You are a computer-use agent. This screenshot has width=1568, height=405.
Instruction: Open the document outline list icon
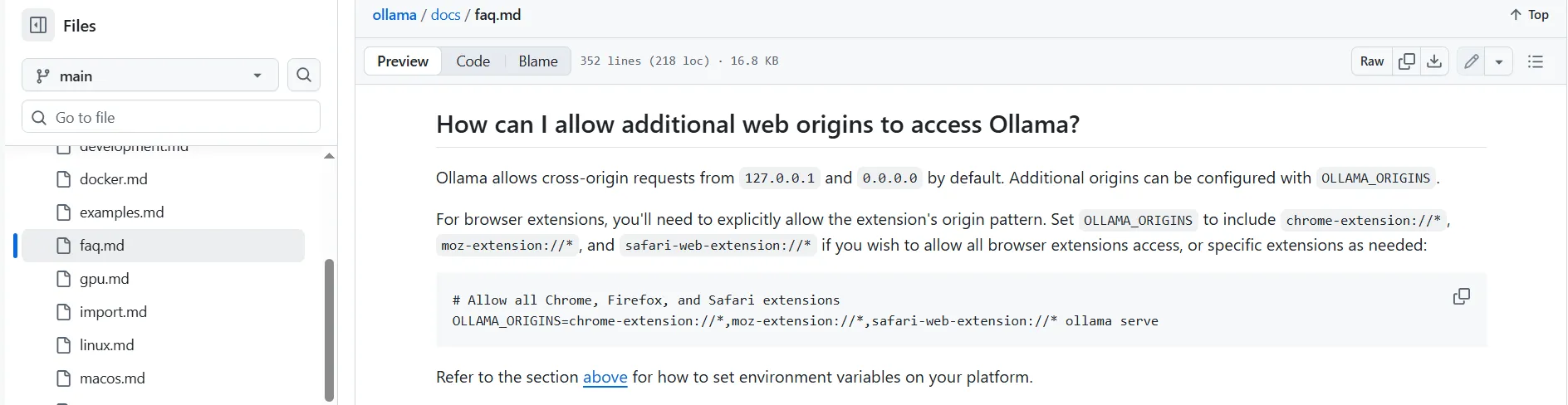(x=1536, y=61)
